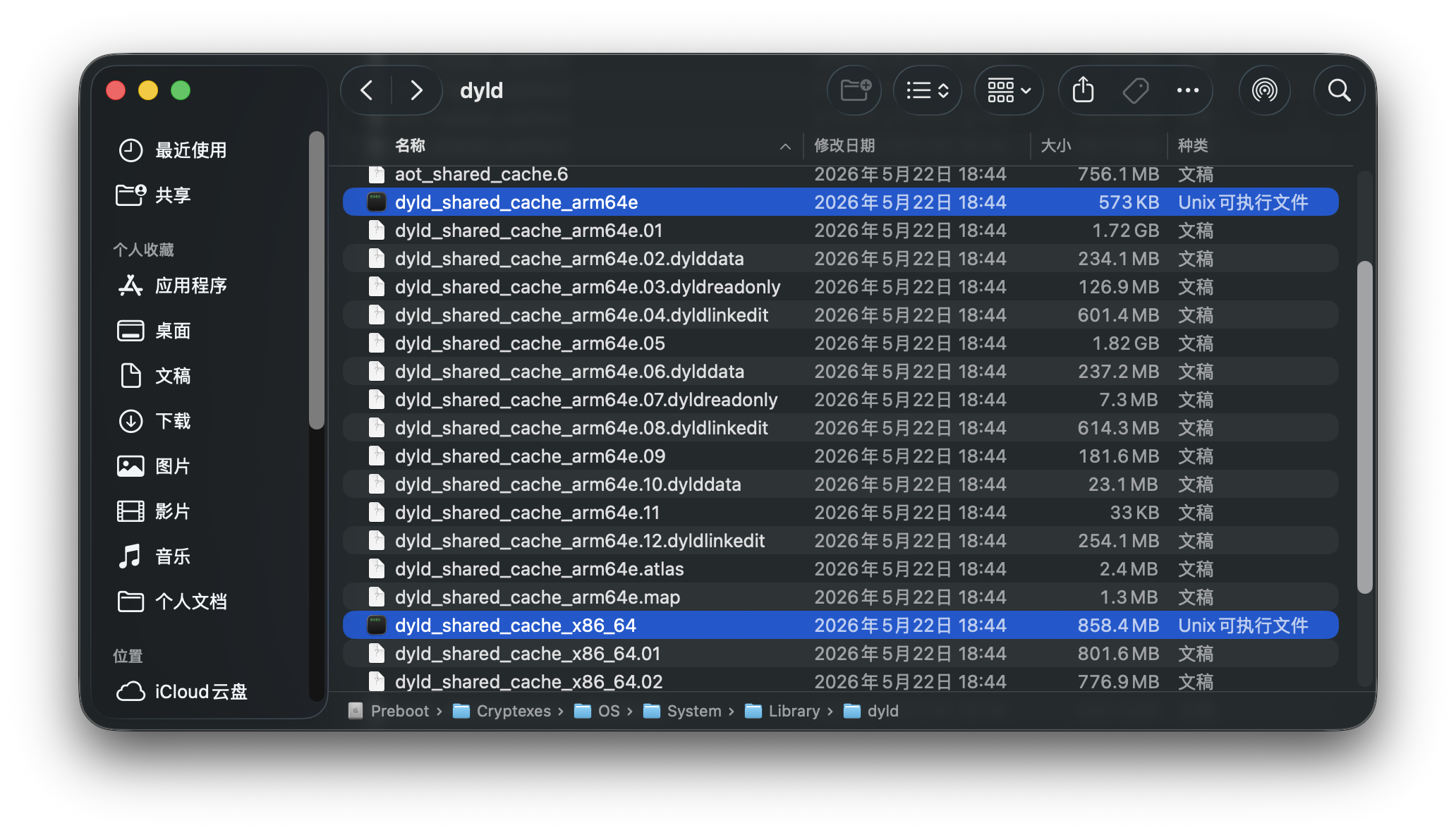This screenshot has width=1456, height=835.
Task: Click the 7.3 MB size value
Action: pos(1129,400)
